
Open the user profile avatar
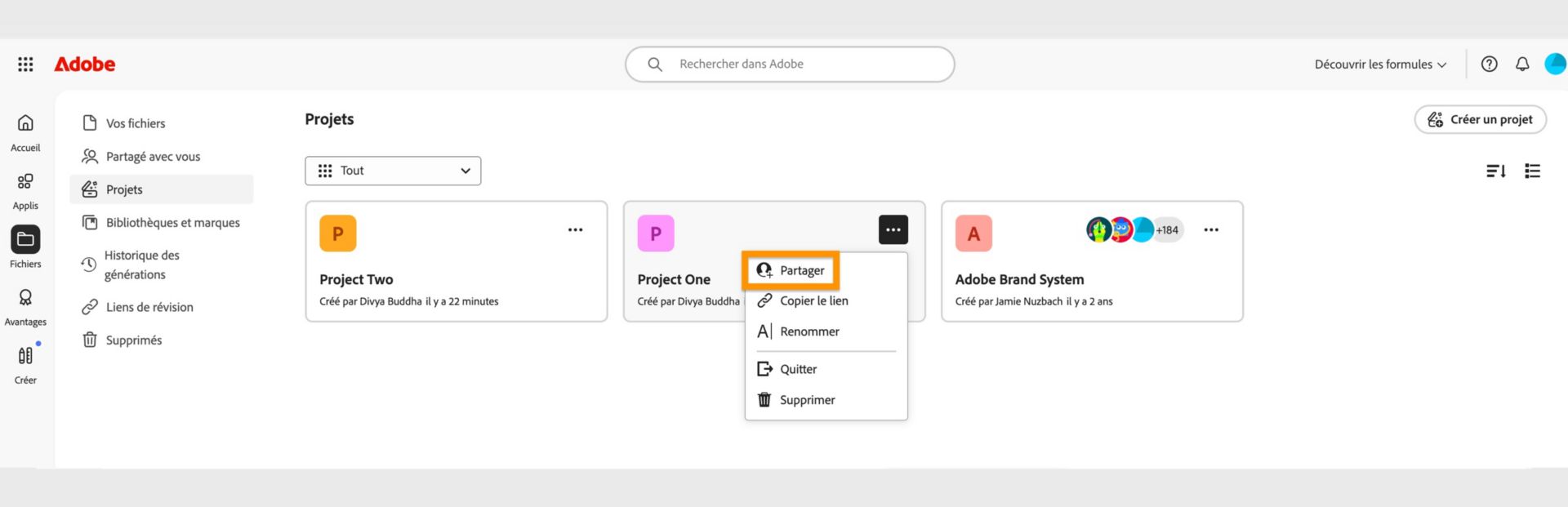(1556, 64)
